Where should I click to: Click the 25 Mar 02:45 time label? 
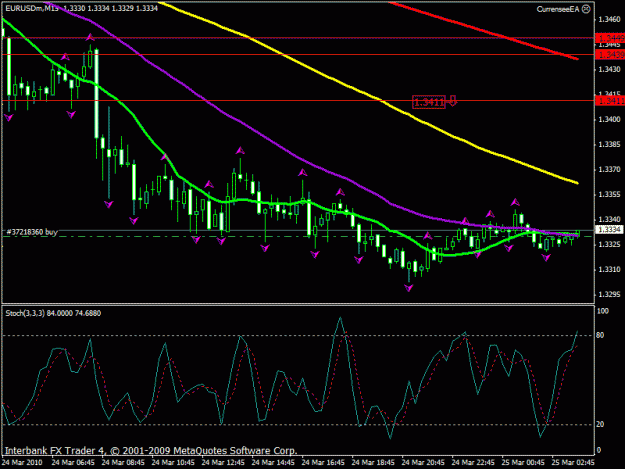(x=573, y=463)
